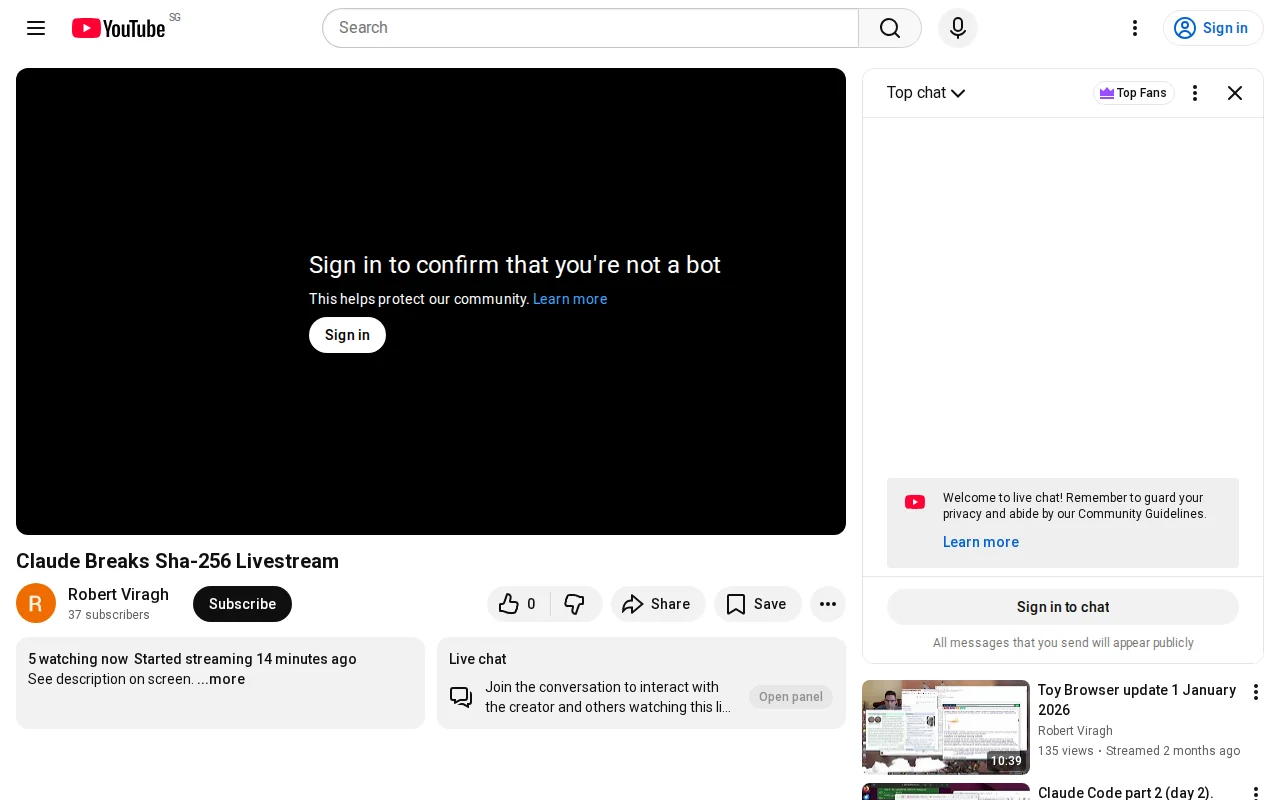
Task: Close the live chat panel
Action: point(1235,93)
